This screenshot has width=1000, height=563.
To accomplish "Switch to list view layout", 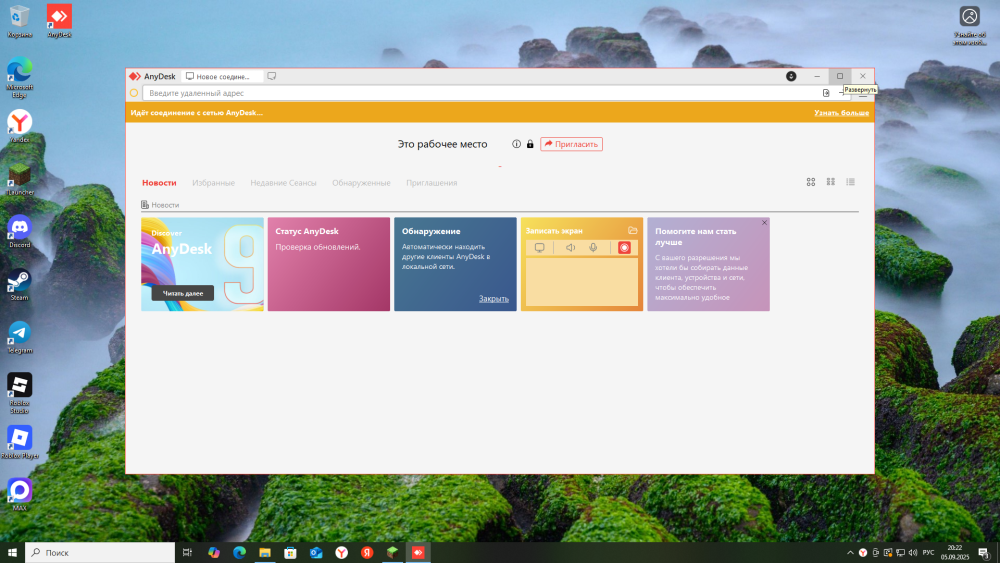I will [850, 182].
